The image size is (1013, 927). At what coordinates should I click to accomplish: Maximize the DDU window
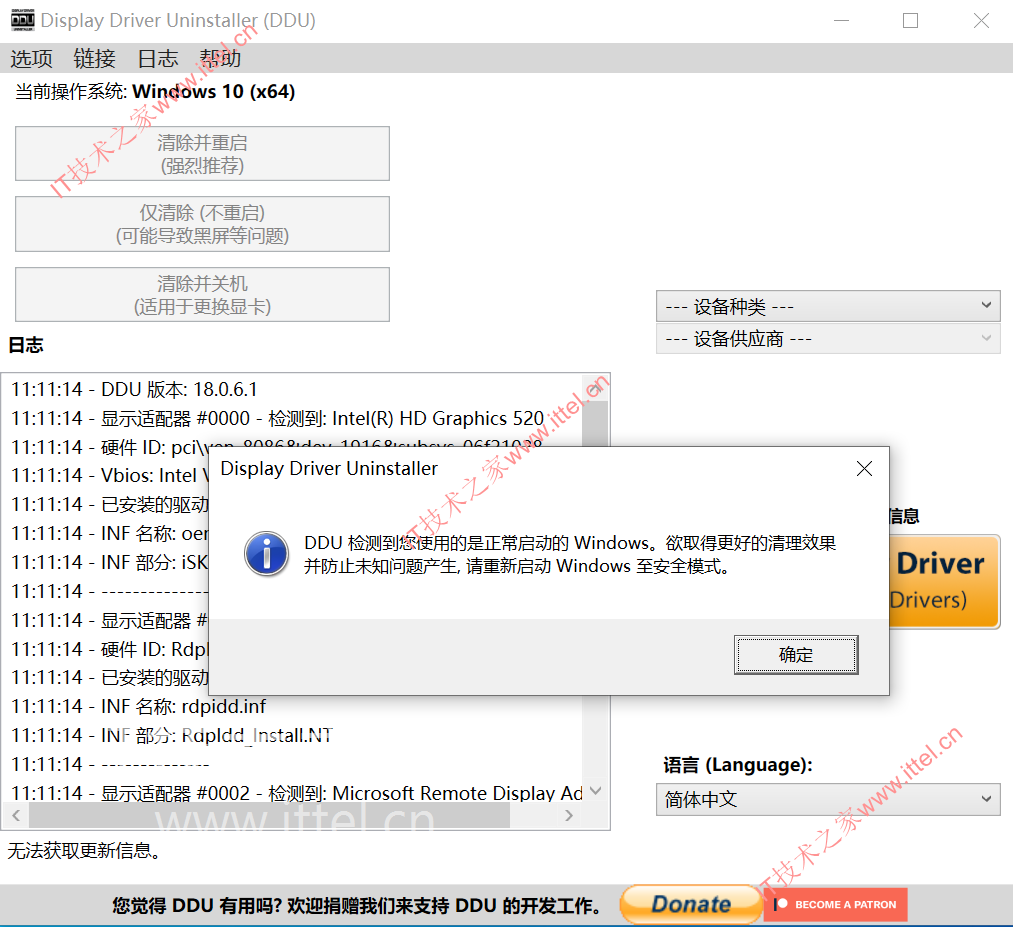pyautogui.click(x=910, y=21)
